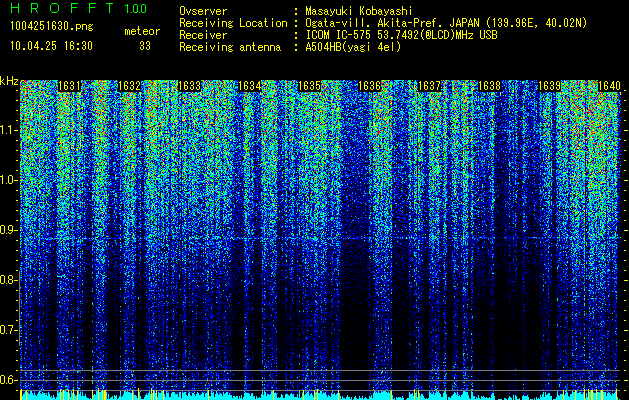Screen dimensions: 629x400
Task: Click the date stamp 10.04.25 16:30
Action: (51, 46)
